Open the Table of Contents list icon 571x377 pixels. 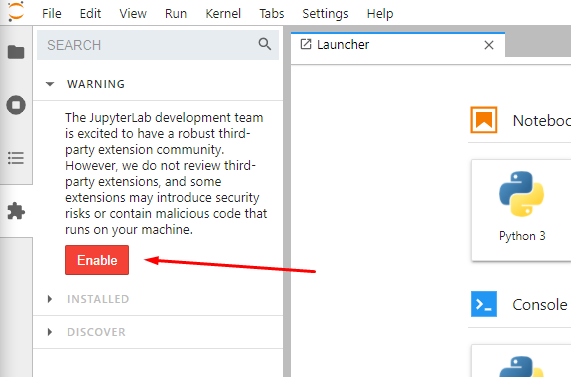[16, 158]
